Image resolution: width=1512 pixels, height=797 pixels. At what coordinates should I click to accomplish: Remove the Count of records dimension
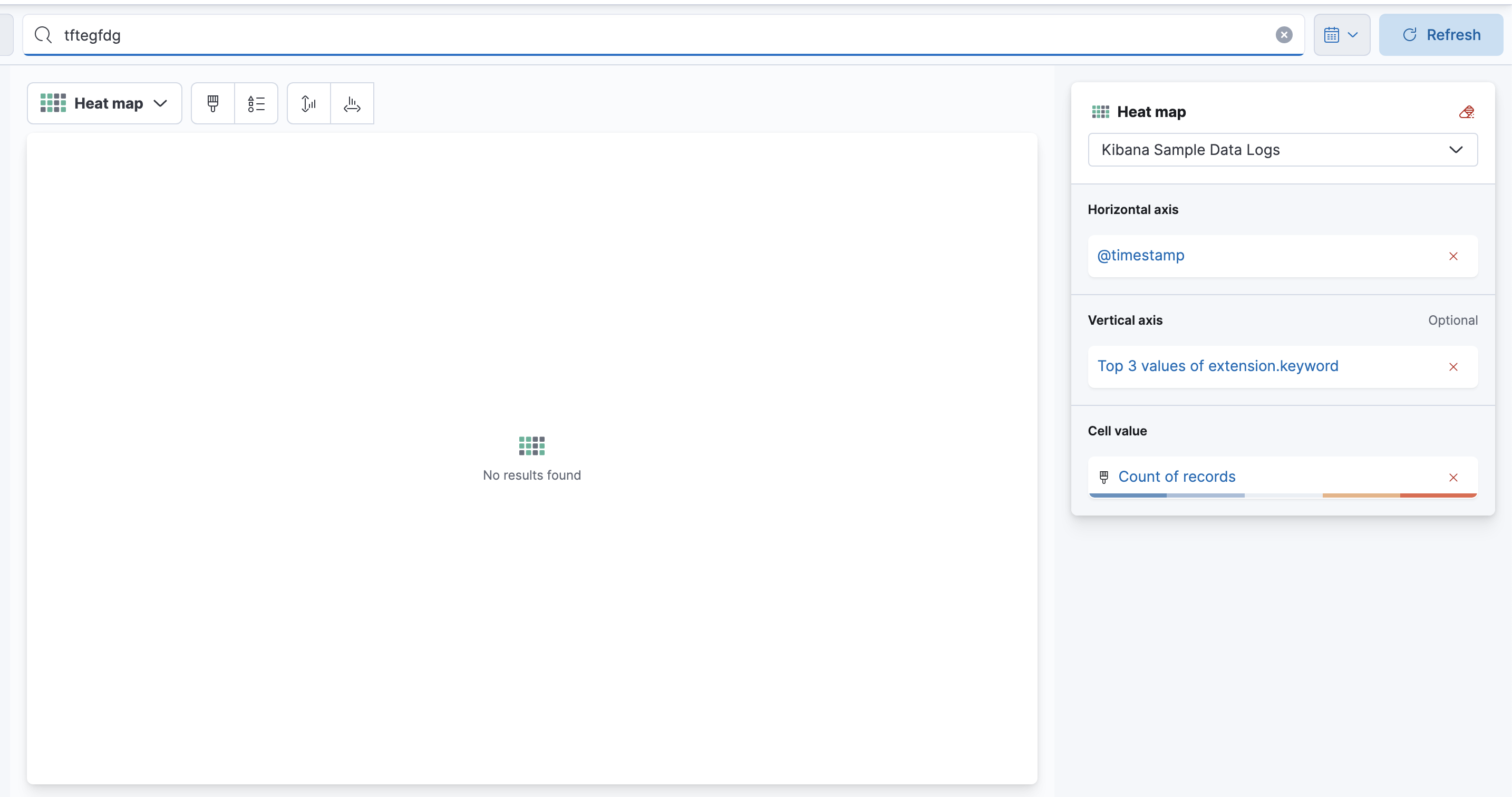coord(1453,477)
